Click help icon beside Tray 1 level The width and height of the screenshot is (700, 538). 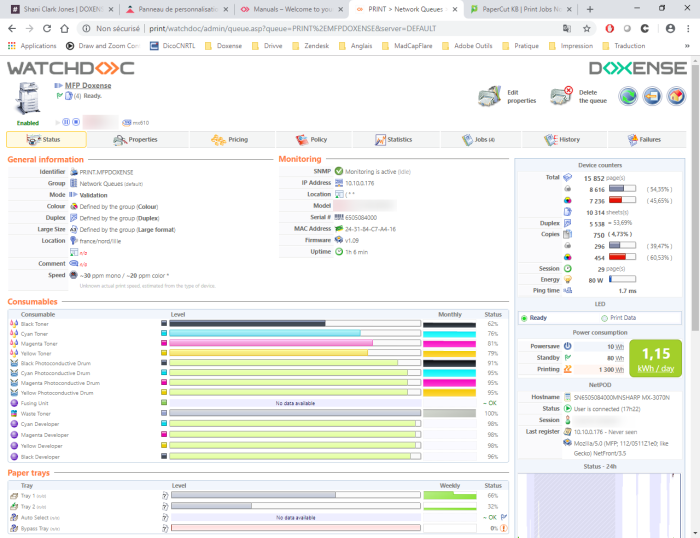pyautogui.click(x=164, y=495)
